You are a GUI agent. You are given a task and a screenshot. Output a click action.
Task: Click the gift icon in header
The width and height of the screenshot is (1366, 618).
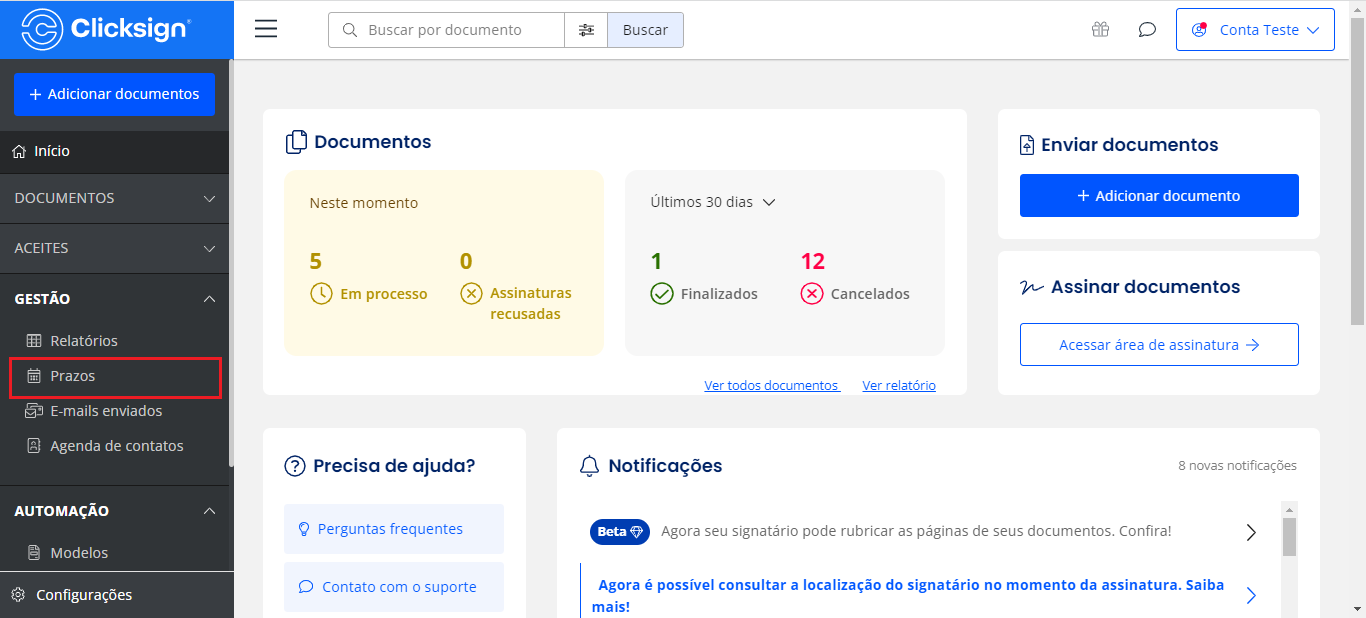[1100, 29]
